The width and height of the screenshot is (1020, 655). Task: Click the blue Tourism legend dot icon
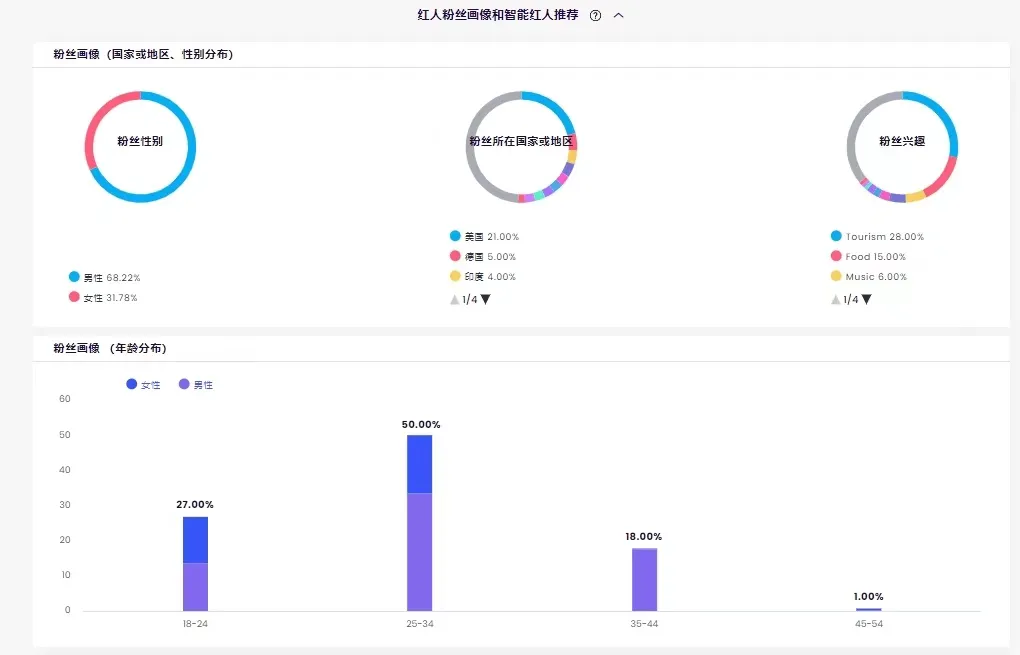(836, 236)
